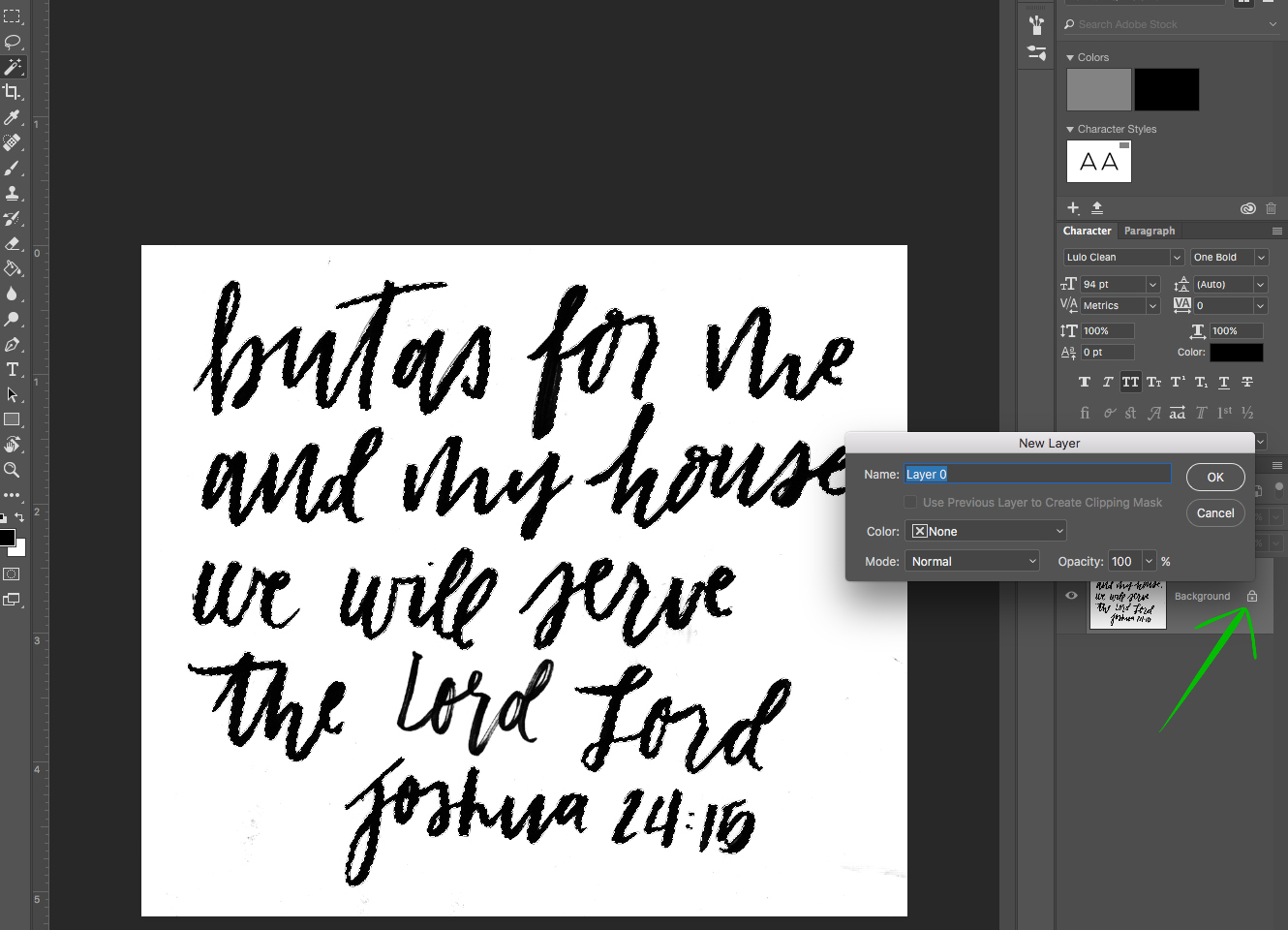Viewport: 1288px width, 930px height.
Task: Cancel the New Layer dialog
Action: pyautogui.click(x=1215, y=512)
